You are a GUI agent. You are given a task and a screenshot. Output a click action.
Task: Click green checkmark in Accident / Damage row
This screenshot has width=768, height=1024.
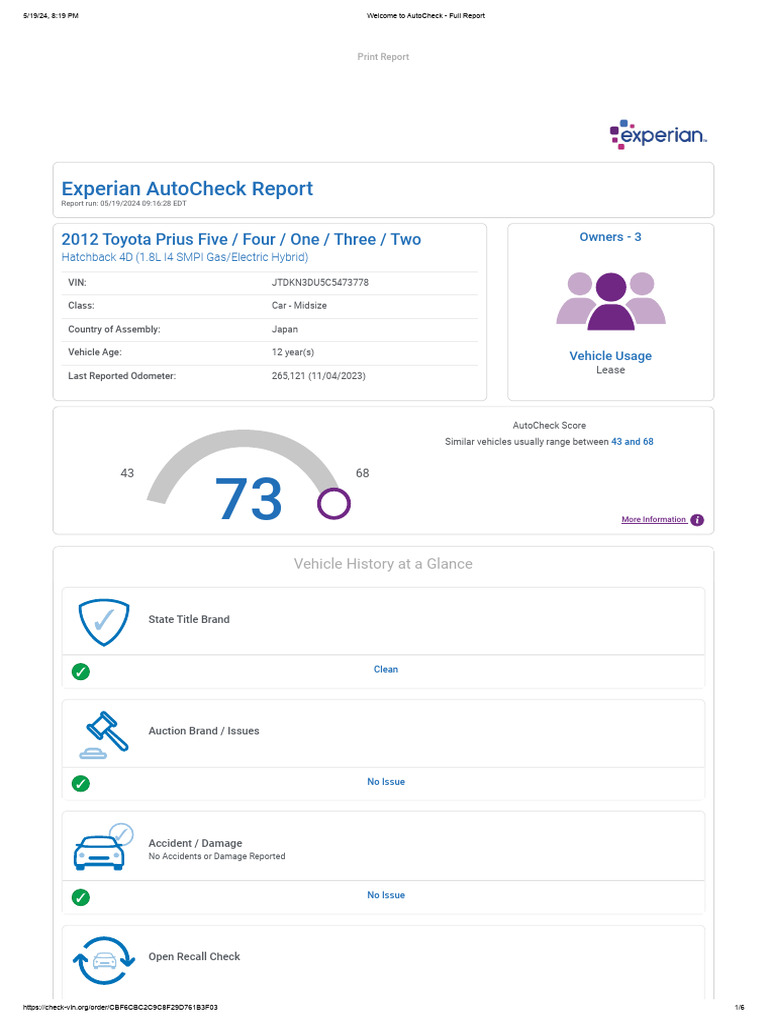click(81, 897)
